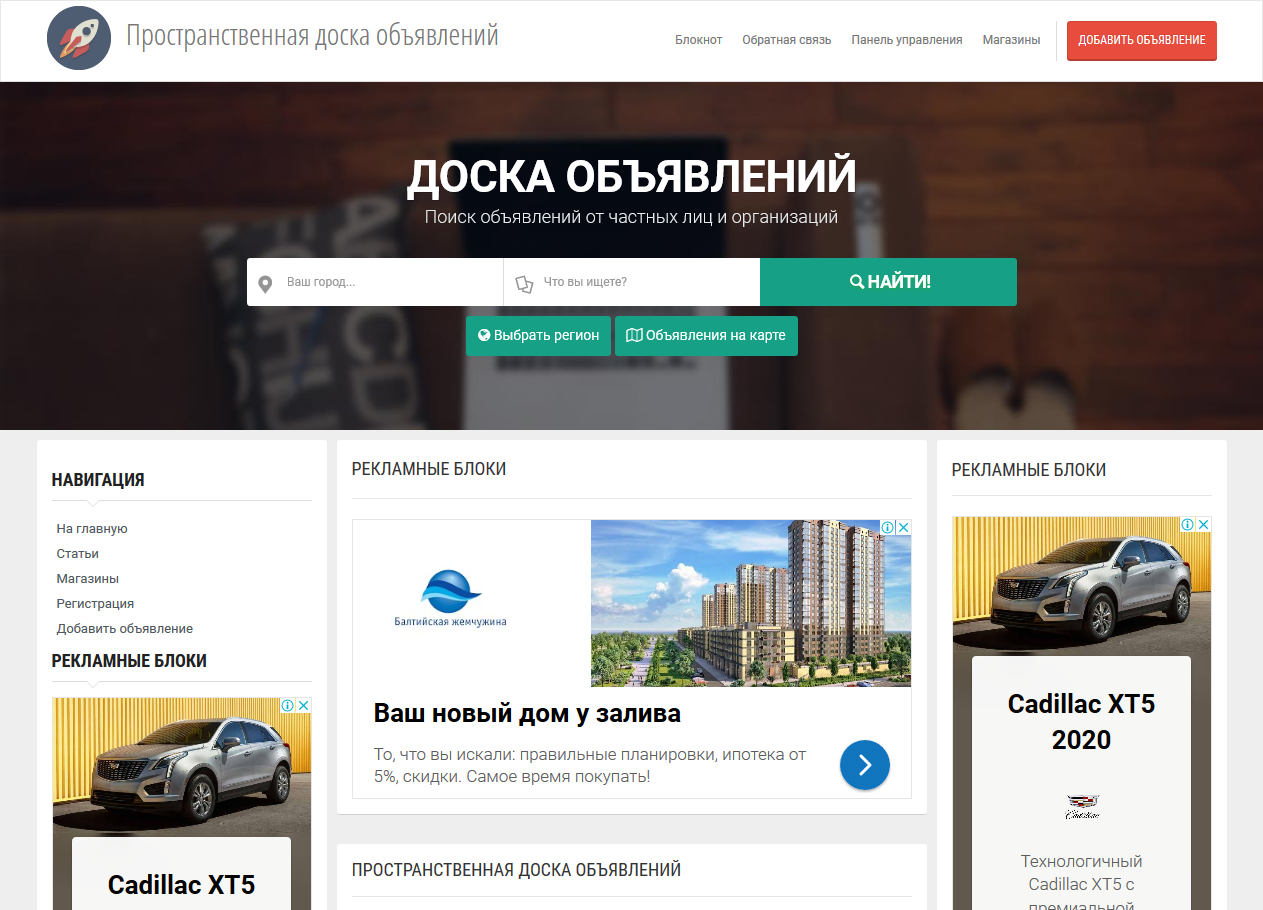Image resolution: width=1263 pixels, height=910 pixels.
Task: Click the tags icon in search field
Action: (x=524, y=283)
